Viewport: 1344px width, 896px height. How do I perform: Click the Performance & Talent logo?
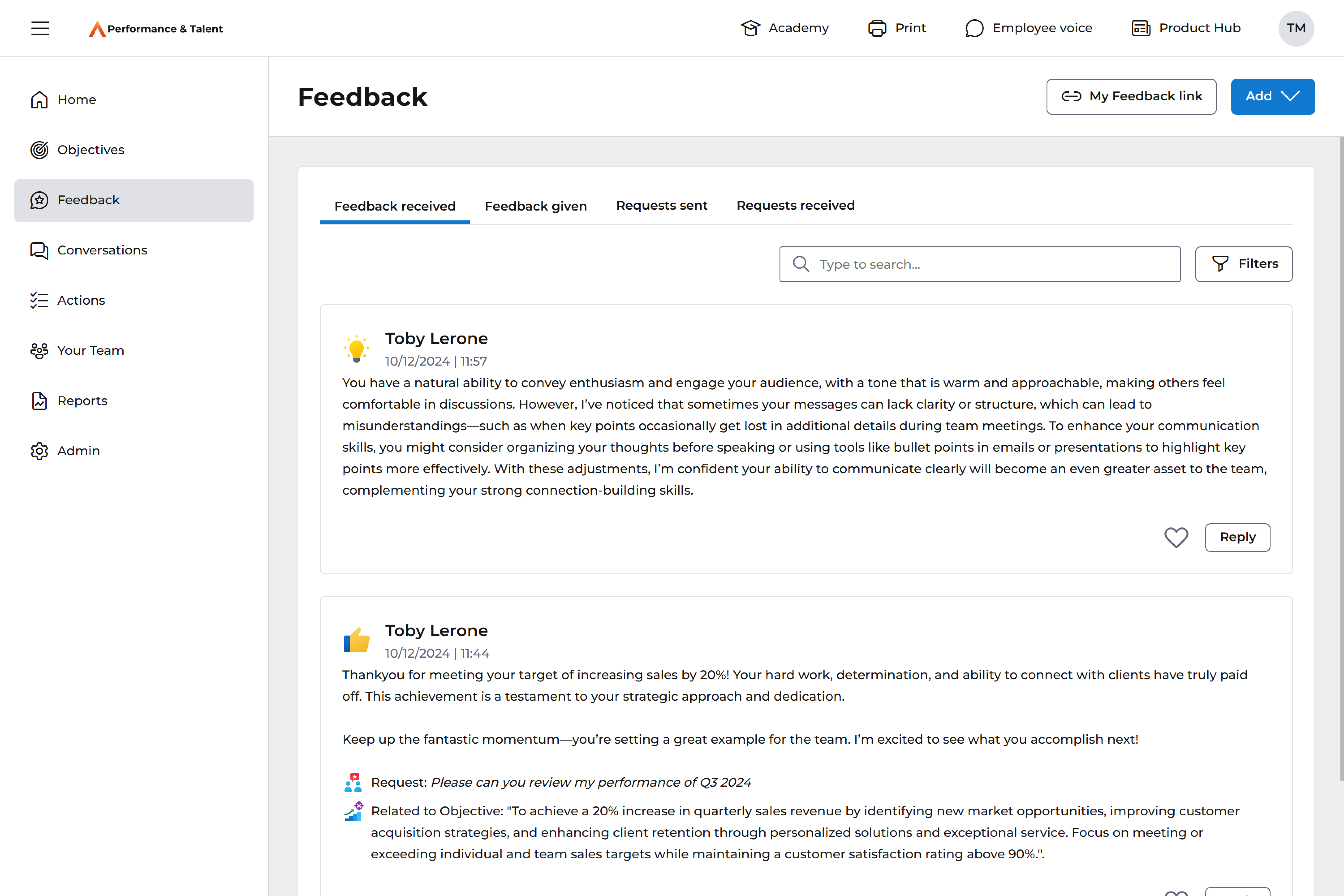(155, 29)
